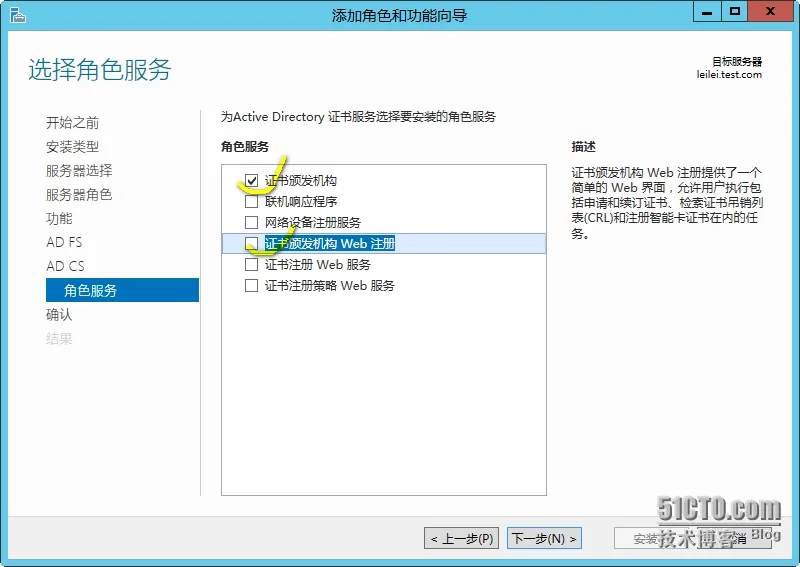This screenshot has height=567, width=800.
Task: Select the AD FS step
Action: (x=64, y=242)
